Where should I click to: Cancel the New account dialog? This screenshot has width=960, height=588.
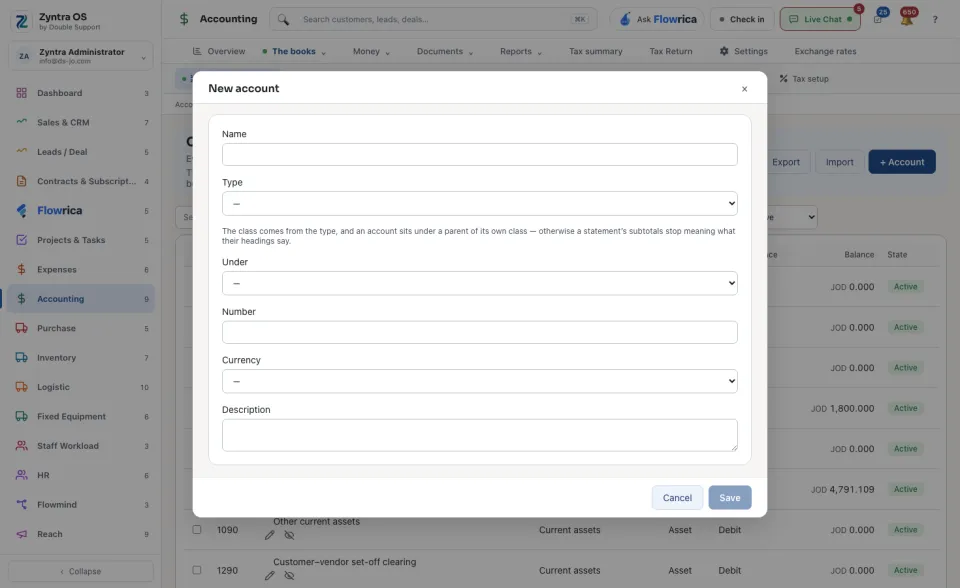pyautogui.click(x=677, y=497)
